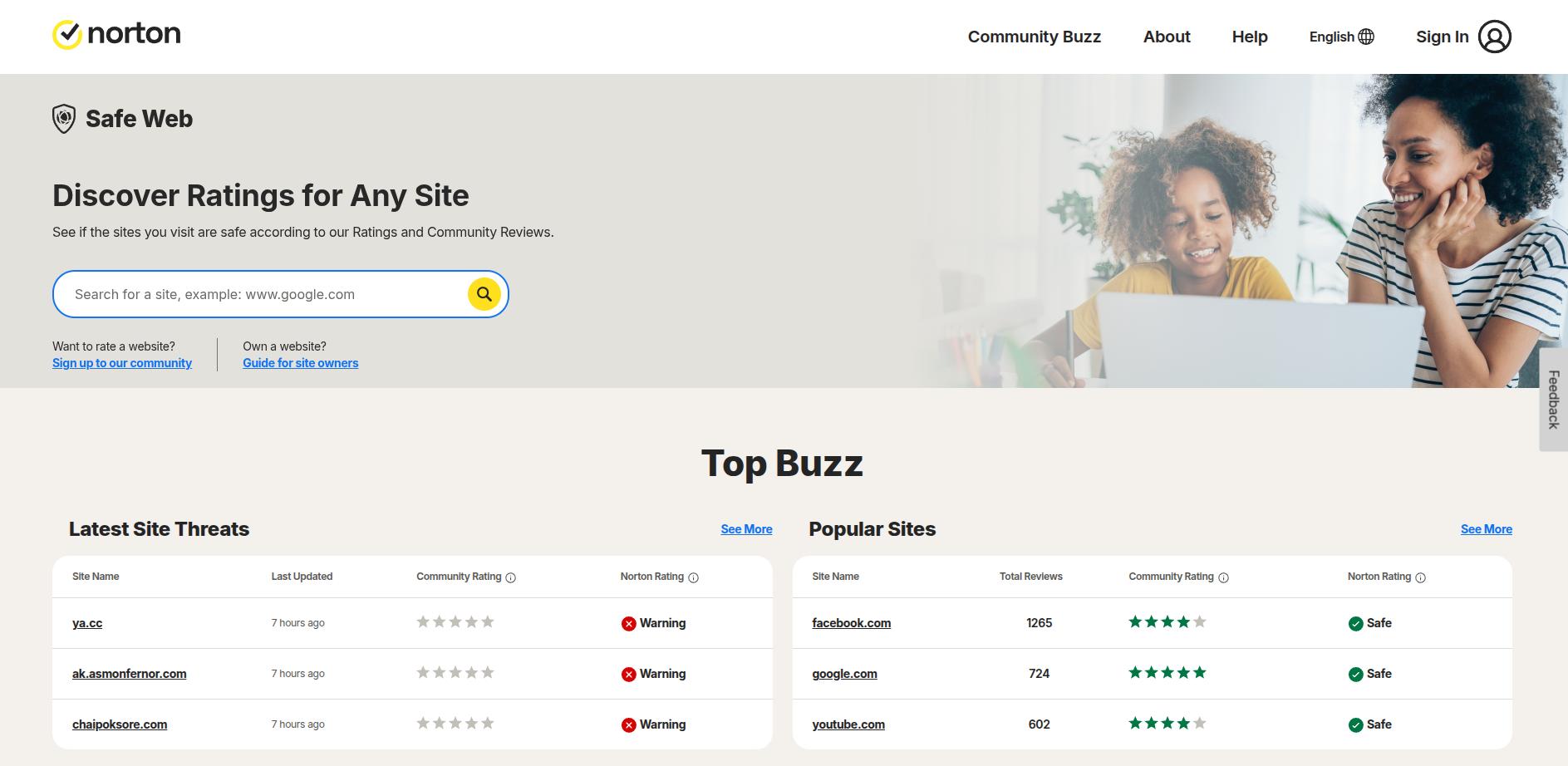
Task: Click the green Safe icon beside facebook.com
Action: tap(1356, 622)
